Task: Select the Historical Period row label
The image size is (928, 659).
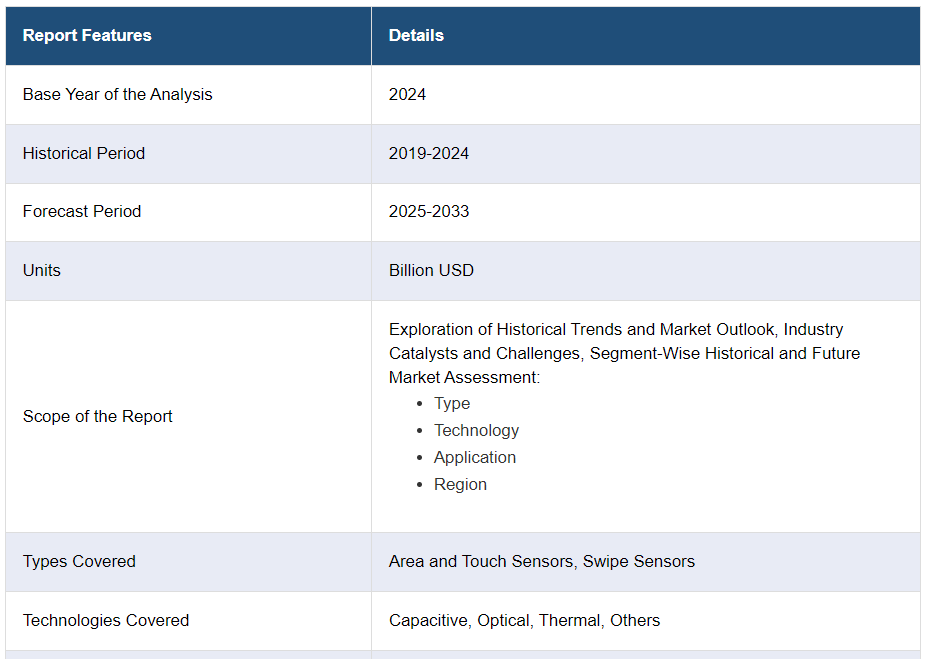Action: [84, 154]
